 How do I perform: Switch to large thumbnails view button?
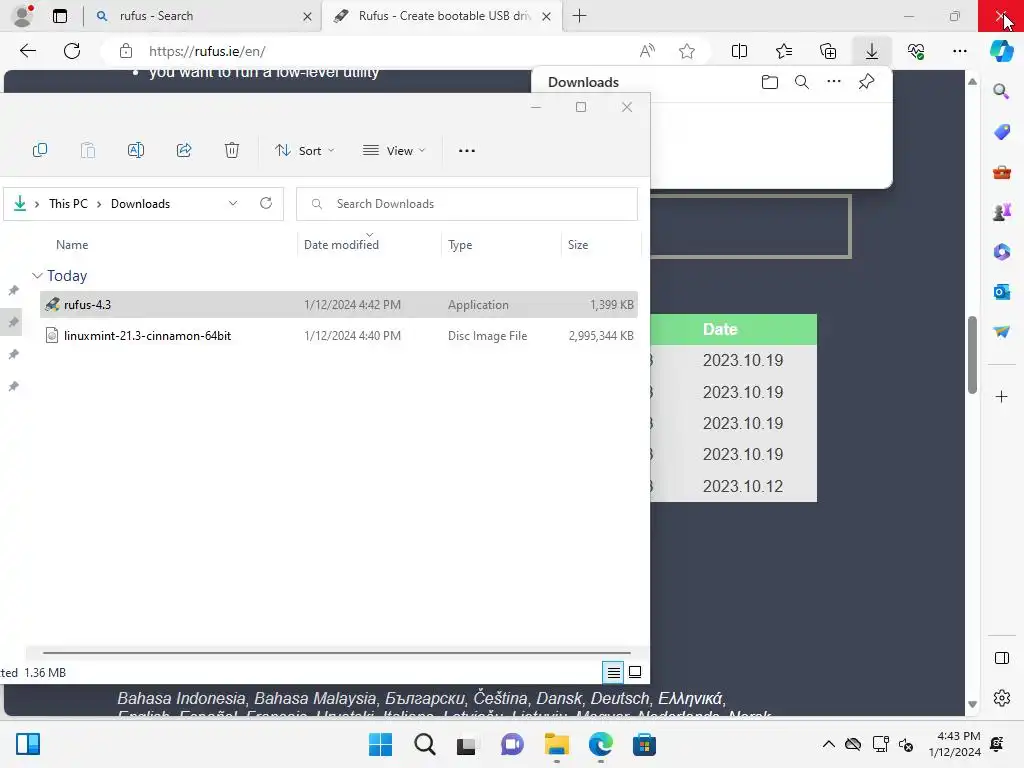point(635,672)
